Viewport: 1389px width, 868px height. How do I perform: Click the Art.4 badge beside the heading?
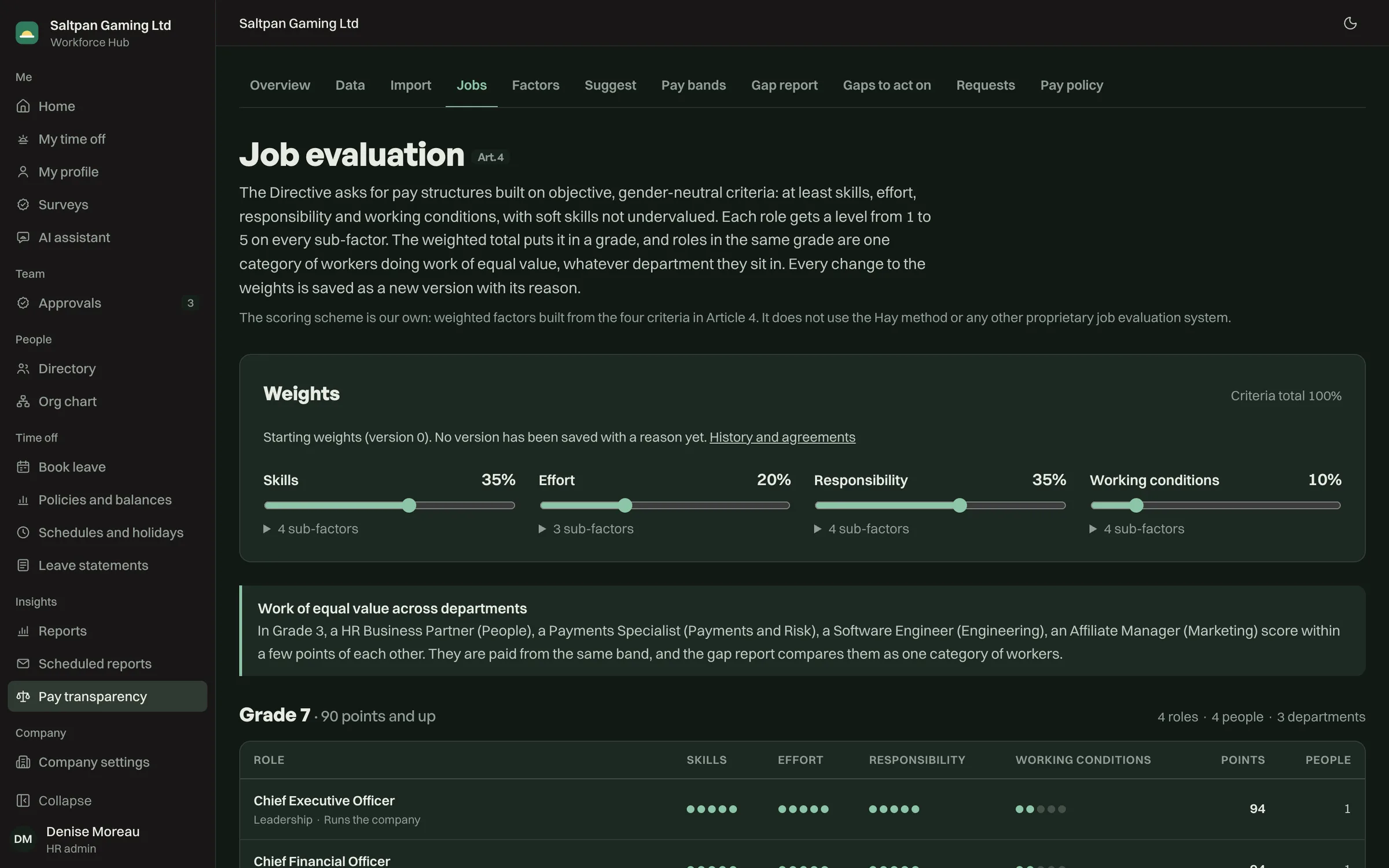pos(490,157)
